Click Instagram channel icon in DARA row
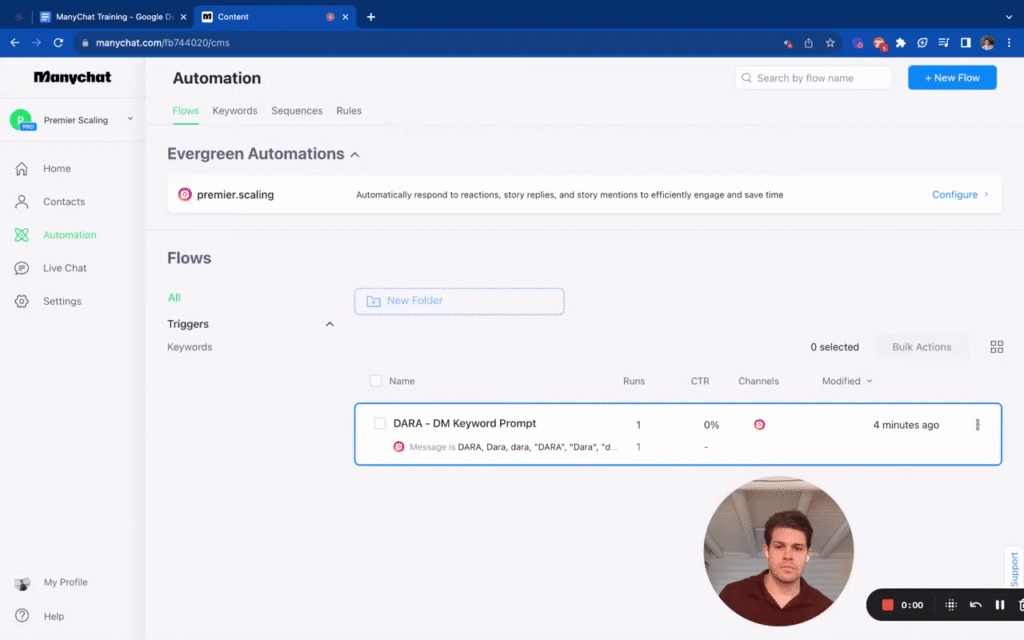 click(x=760, y=424)
